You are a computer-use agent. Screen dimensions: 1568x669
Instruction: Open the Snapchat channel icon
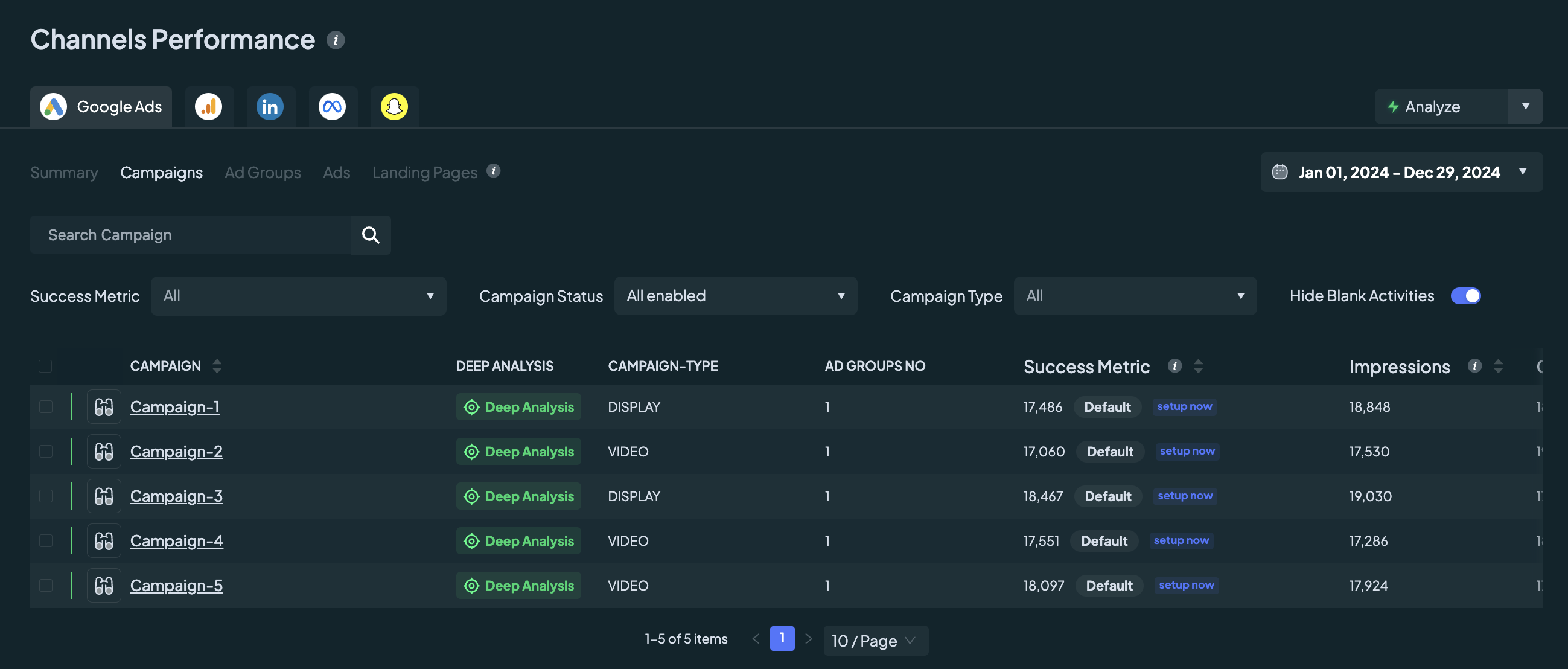(395, 106)
